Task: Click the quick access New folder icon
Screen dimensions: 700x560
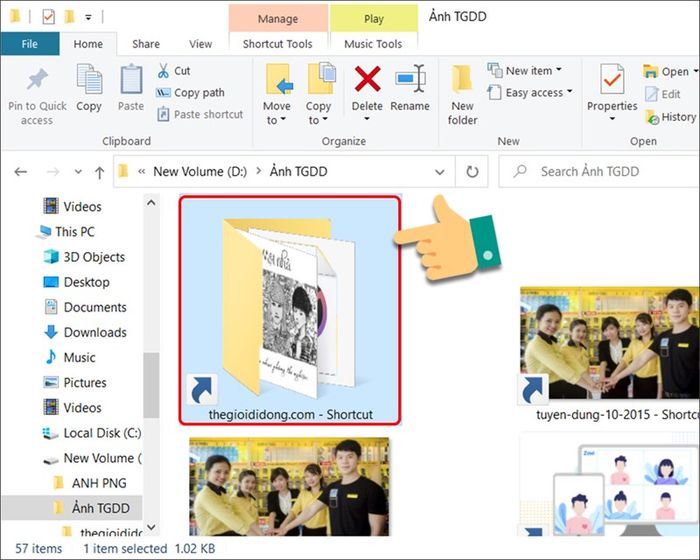Action: point(70,17)
